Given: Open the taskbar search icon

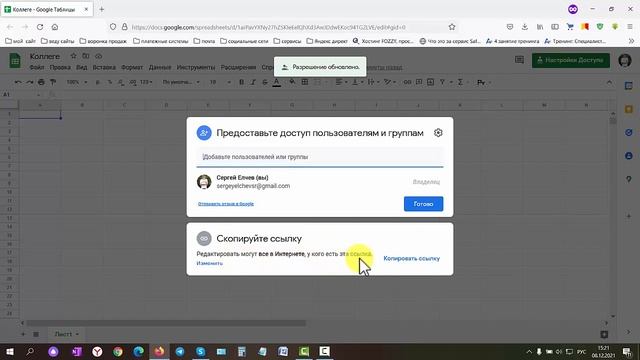Looking at the screenshot, I should point(30,351).
